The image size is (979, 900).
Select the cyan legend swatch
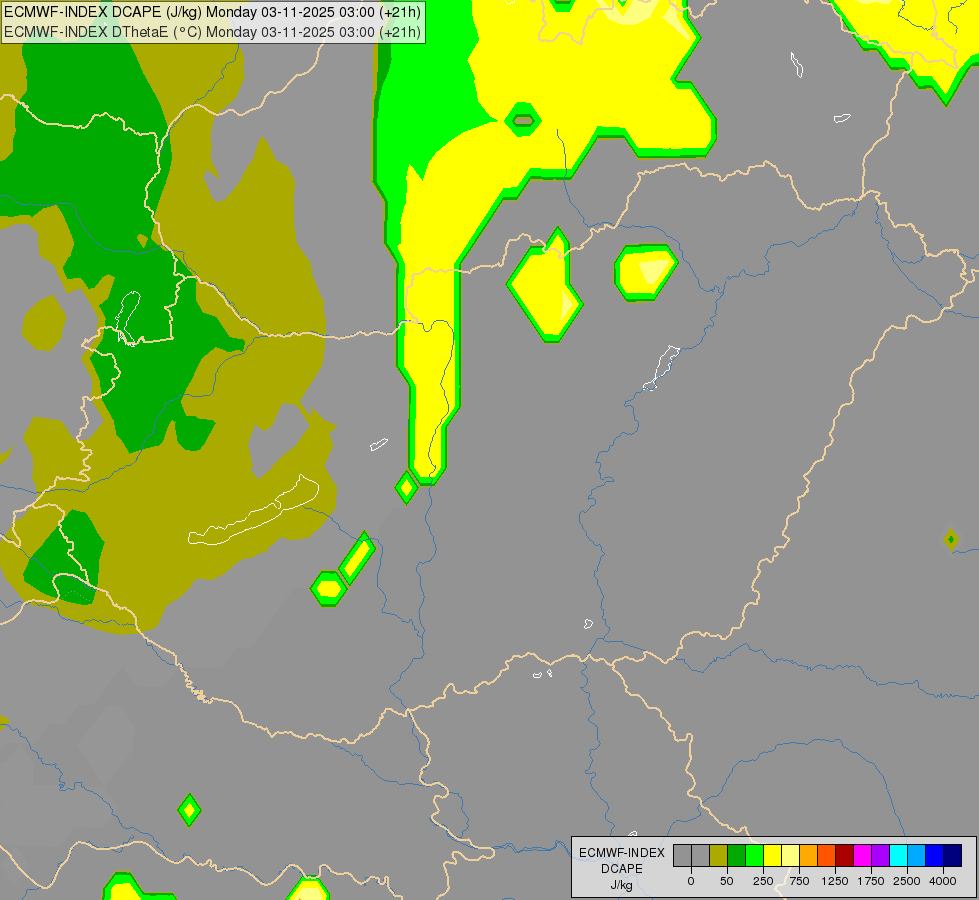(899, 856)
